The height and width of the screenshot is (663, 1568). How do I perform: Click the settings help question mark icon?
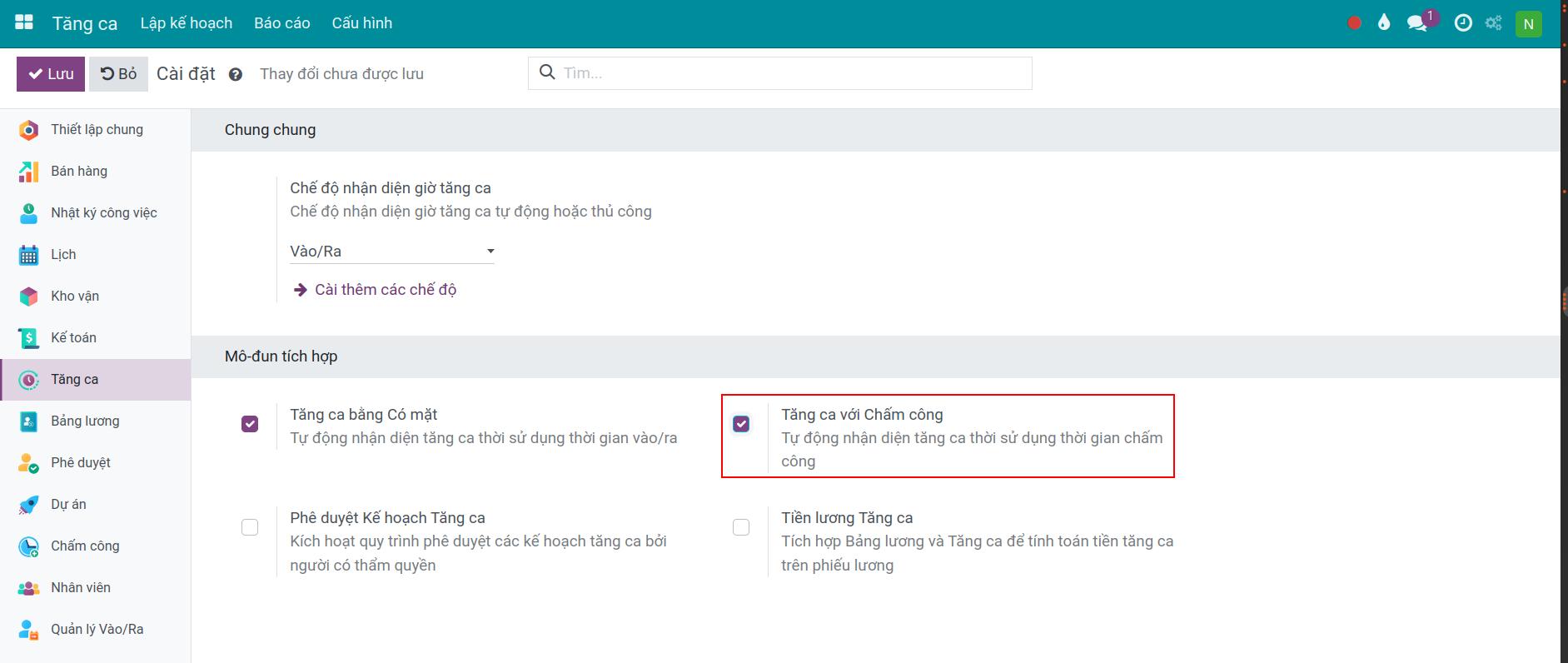[236, 74]
